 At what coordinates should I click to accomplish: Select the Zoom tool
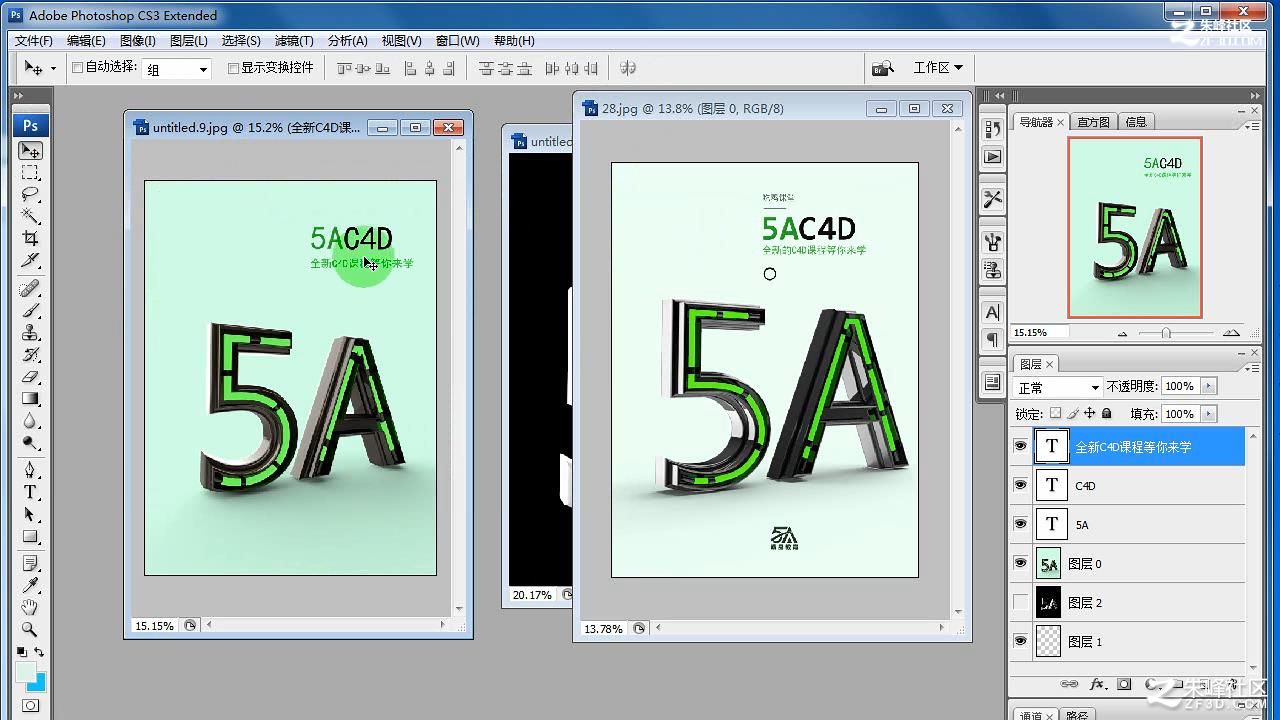click(x=31, y=629)
